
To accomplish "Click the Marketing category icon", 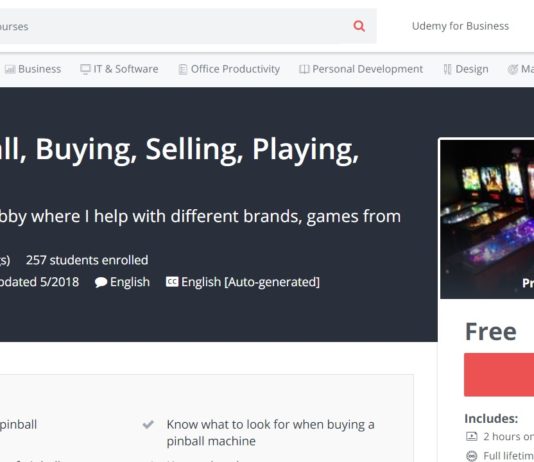I will click(x=513, y=69).
